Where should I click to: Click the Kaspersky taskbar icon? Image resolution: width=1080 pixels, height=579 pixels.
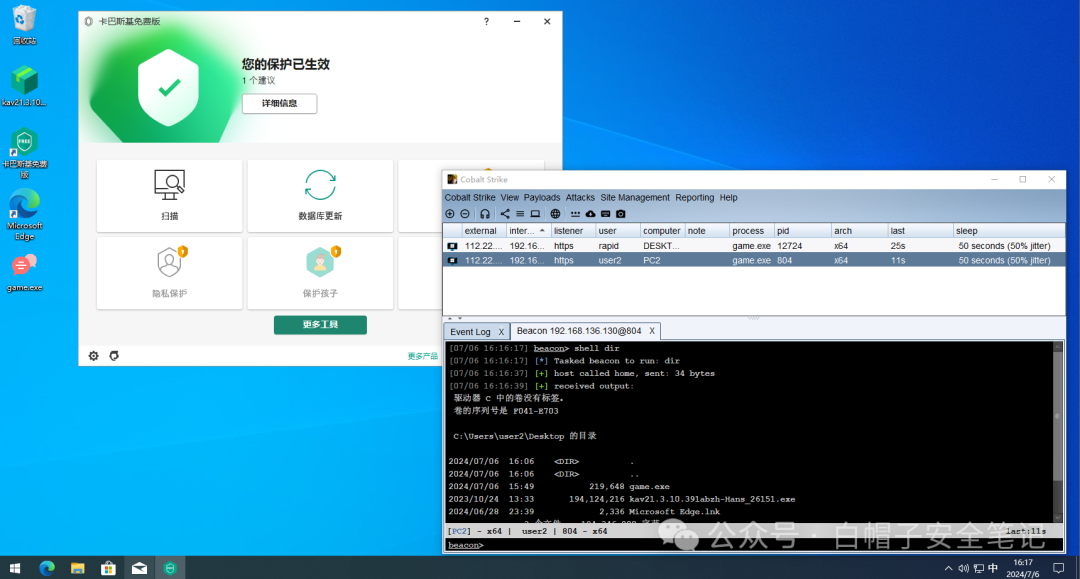point(170,568)
